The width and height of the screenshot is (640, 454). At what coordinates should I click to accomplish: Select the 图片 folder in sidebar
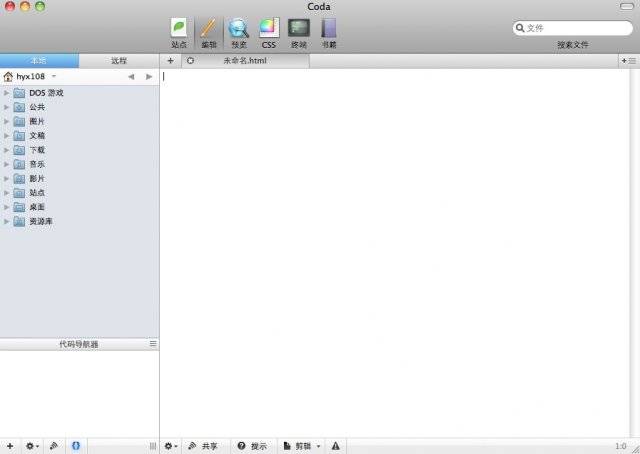click(x=37, y=121)
